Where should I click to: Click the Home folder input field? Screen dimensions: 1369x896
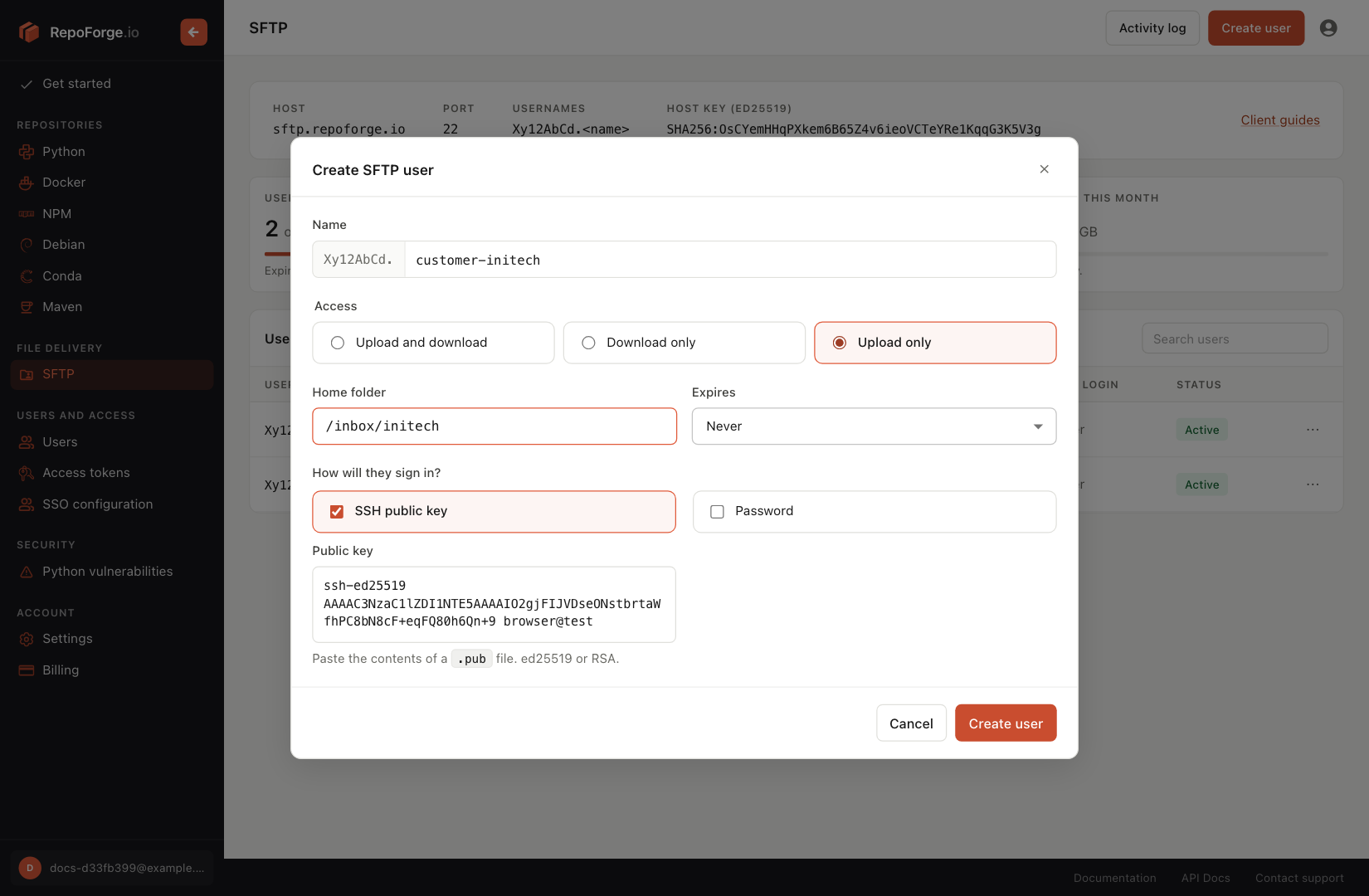[x=494, y=426]
